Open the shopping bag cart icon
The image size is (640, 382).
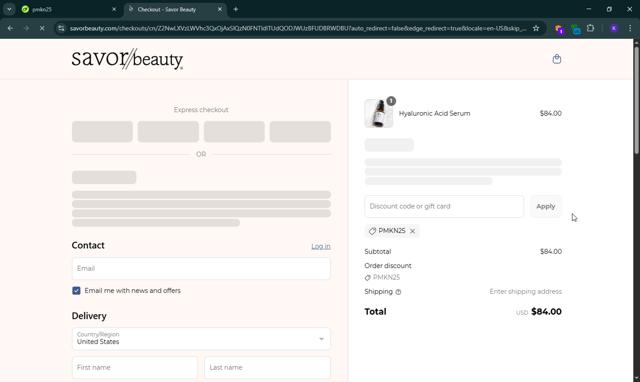coord(557,59)
